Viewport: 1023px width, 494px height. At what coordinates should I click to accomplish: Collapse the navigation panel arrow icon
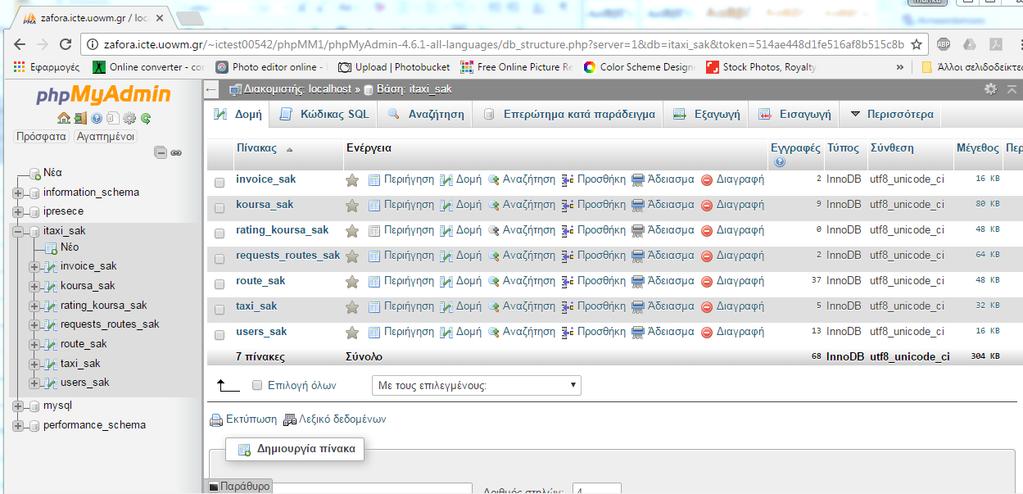click(210, 89)
